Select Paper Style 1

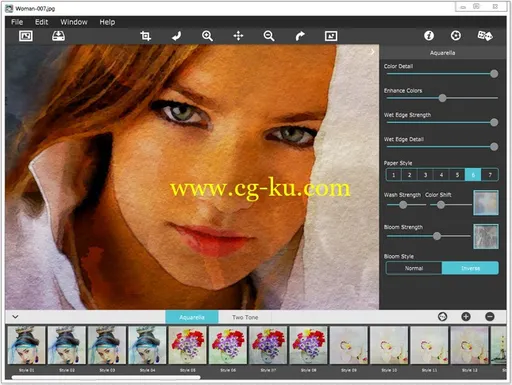tap(394, 175)
